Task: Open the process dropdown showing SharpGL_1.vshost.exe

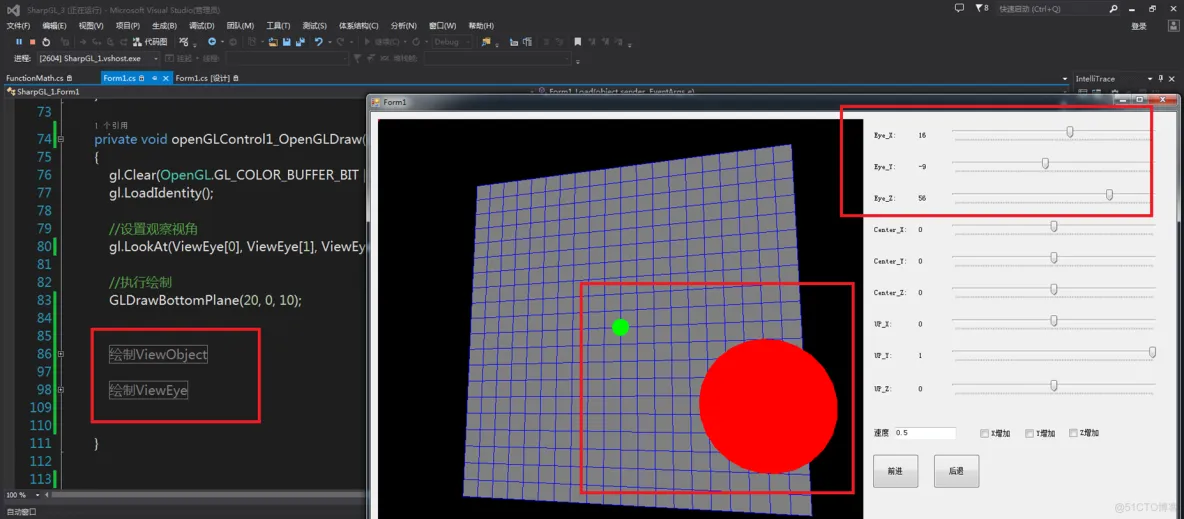Action: (x=98, y=58)
